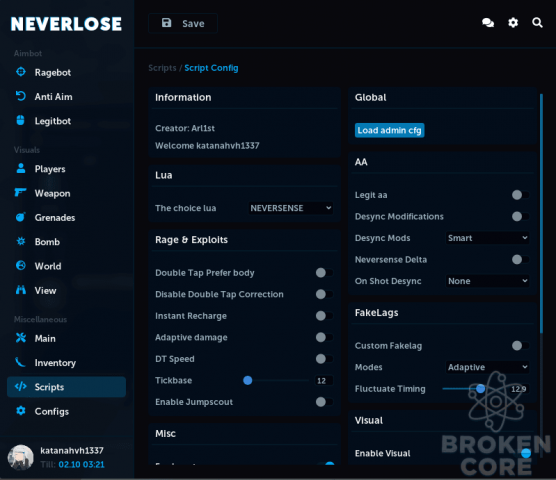Click the Grenades bomb icon
Viewport: 556px width, 480px height.
[21, 217]
